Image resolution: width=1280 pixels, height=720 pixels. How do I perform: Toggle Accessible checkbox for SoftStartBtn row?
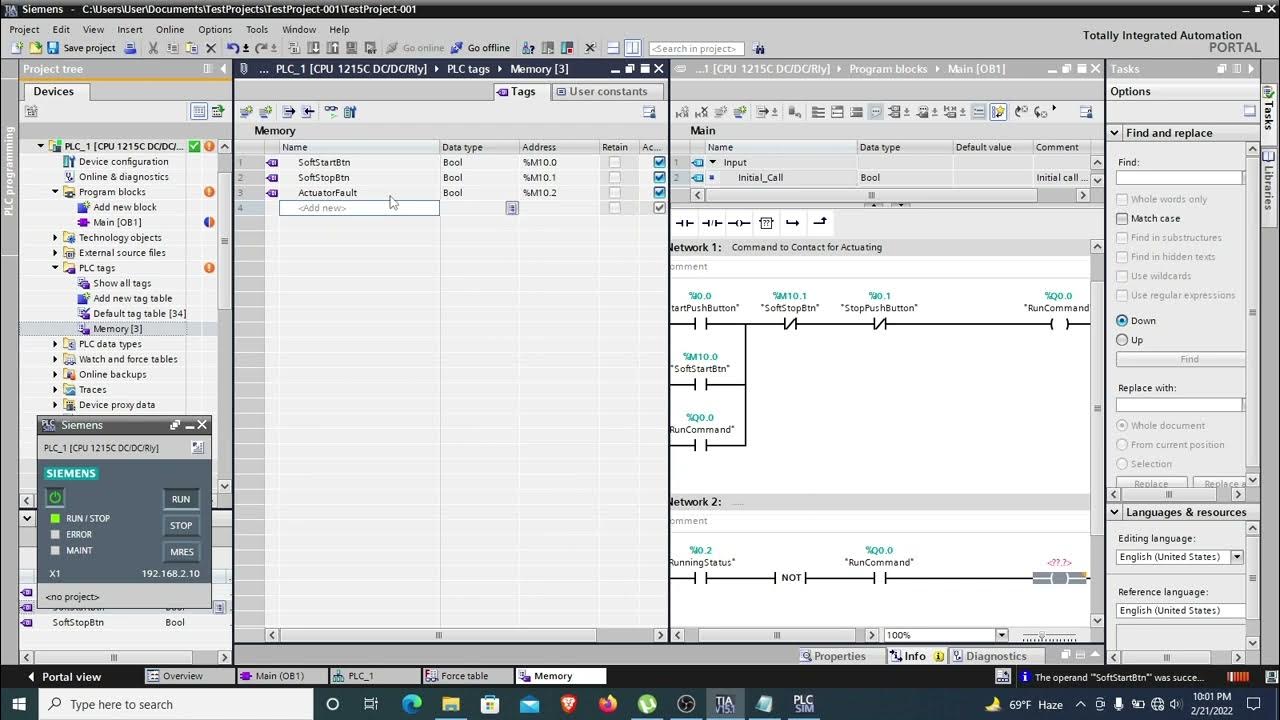659,162
